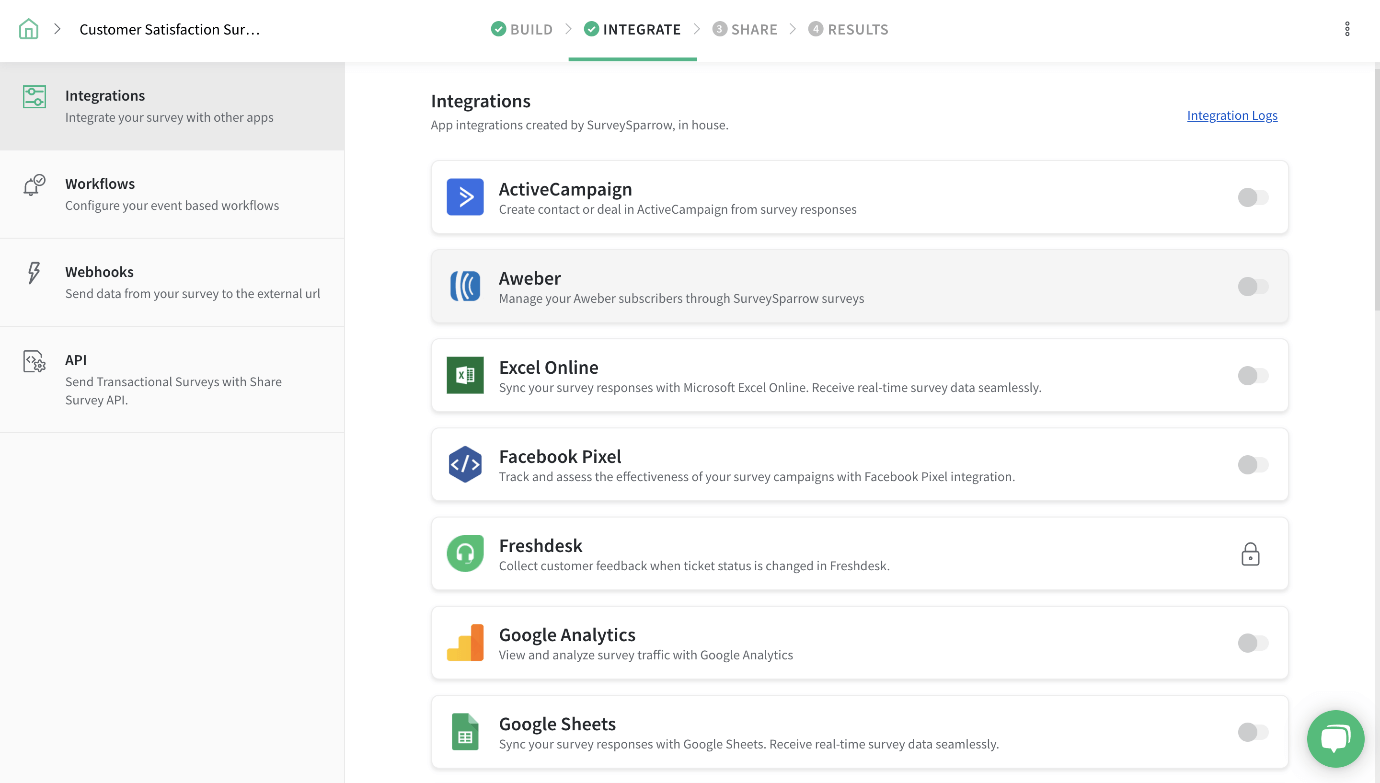Image resolution: width=1380 pixels, height=783 pixels.
Task: Go to the home icon
Action: click(29, 29)
